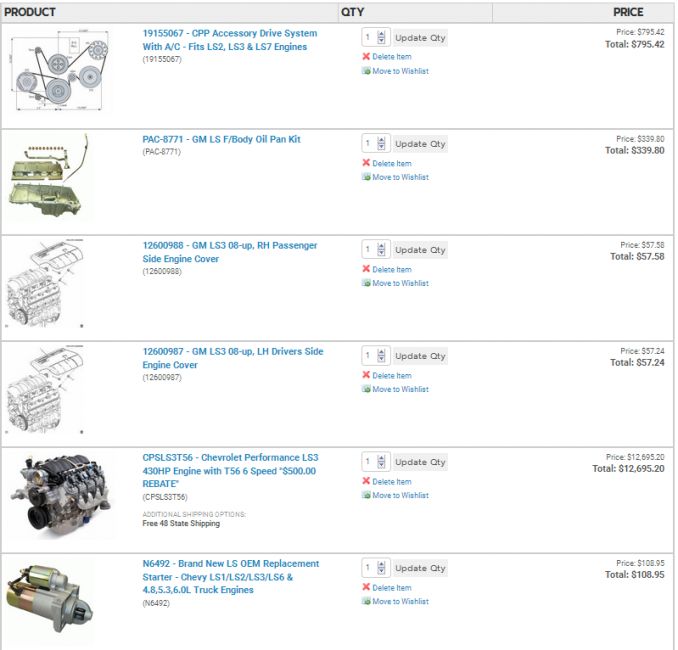Image resolution: width=678 pixels, height=650 pixels.
Task: Click the wishlist icon in the PAC-8771 row
Action: (x=366, y=177)
